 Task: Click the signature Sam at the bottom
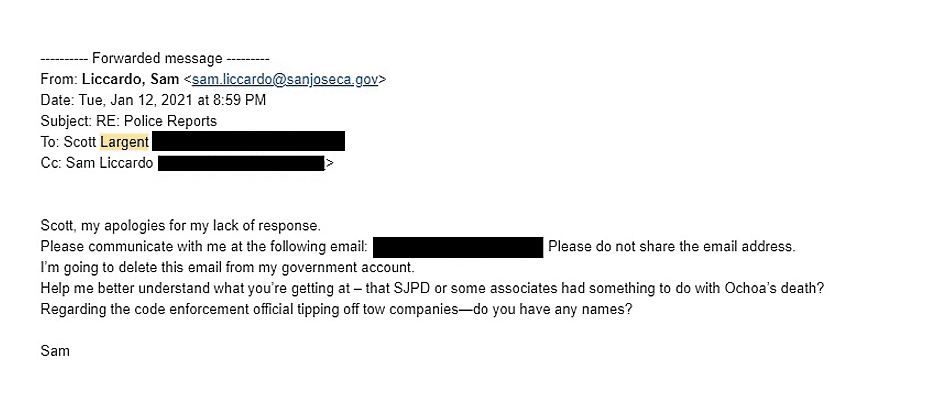point(55,351)
